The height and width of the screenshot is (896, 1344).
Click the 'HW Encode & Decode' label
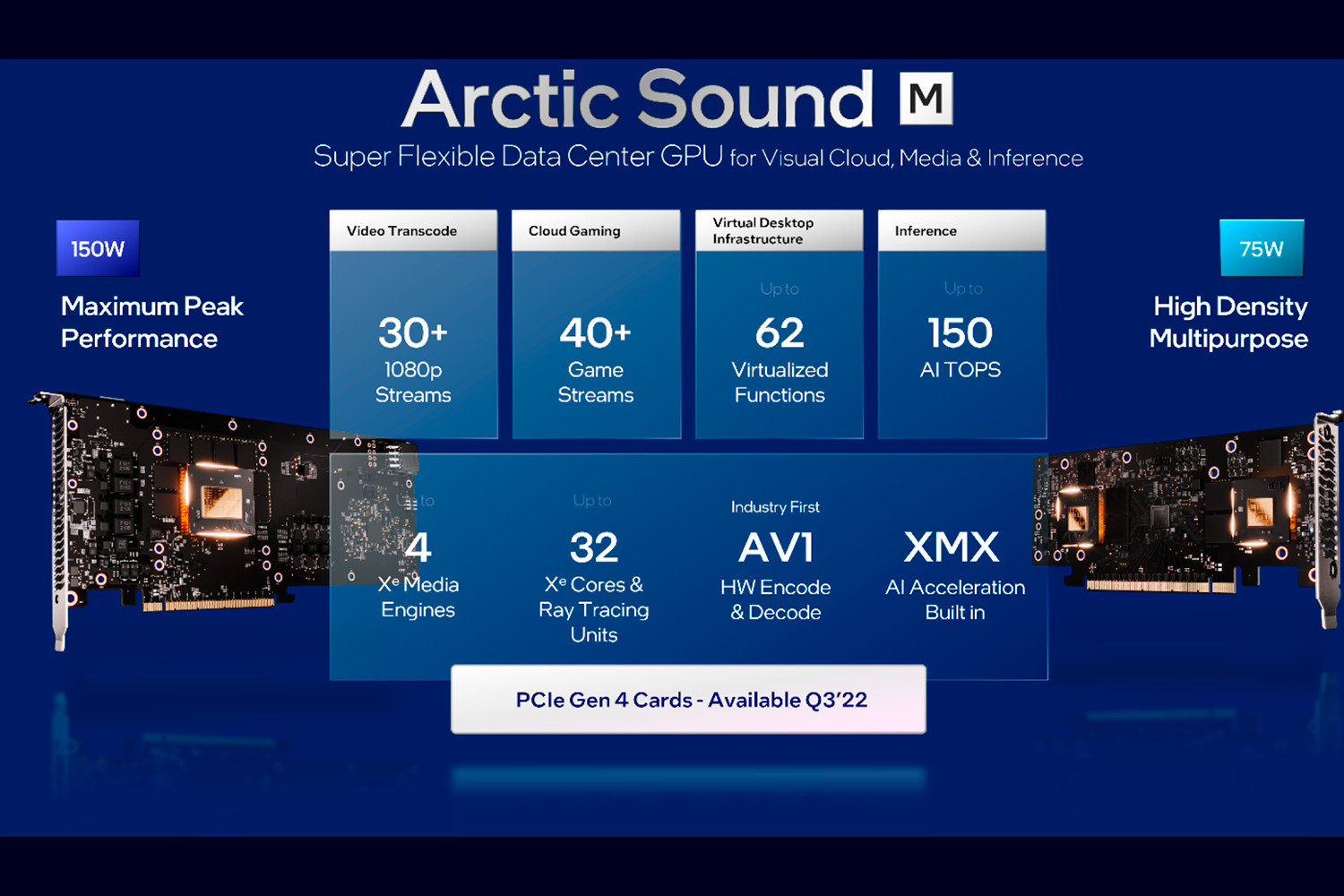click(776, 599)
